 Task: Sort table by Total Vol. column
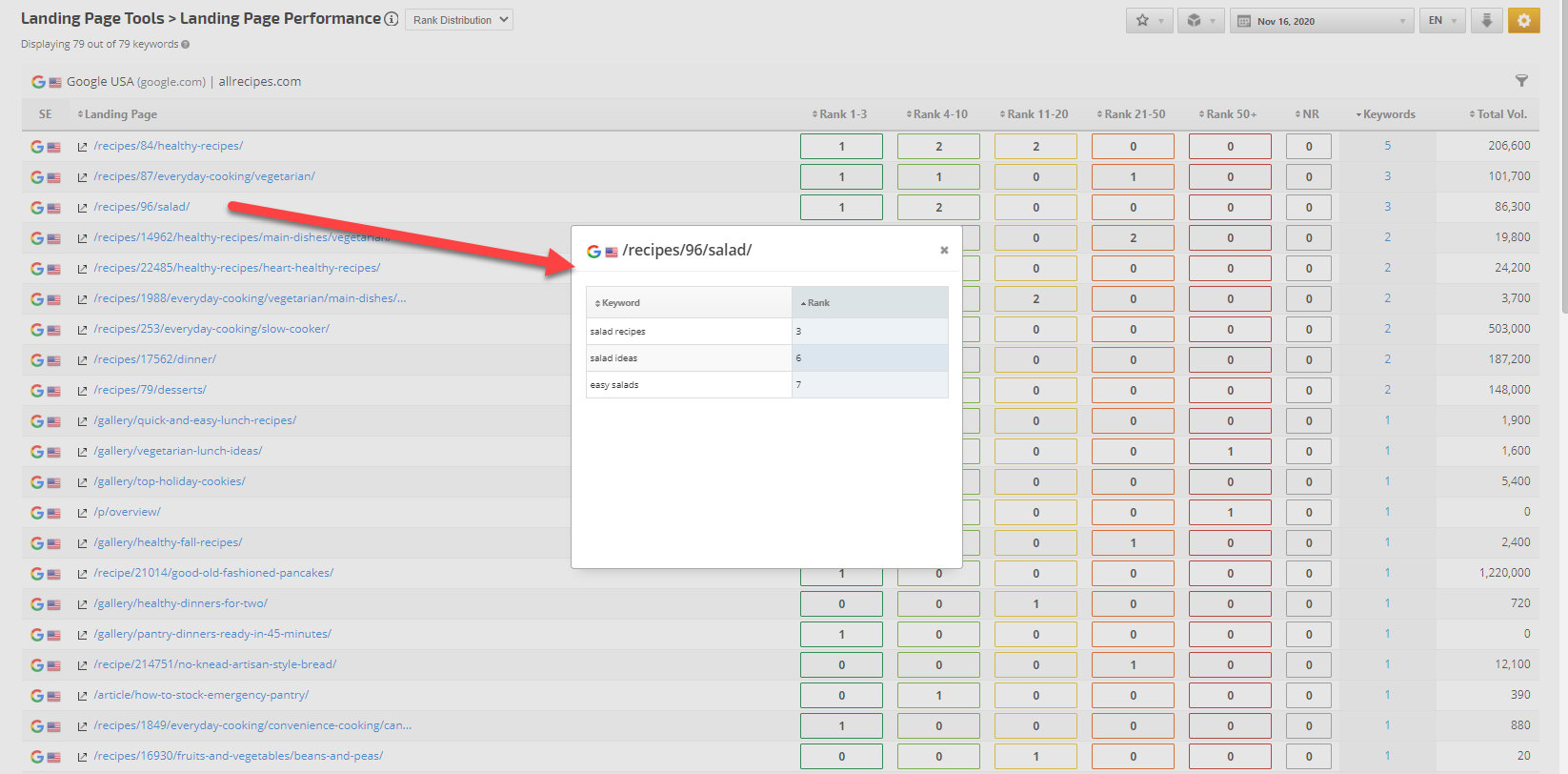(x=1499, y=114)
